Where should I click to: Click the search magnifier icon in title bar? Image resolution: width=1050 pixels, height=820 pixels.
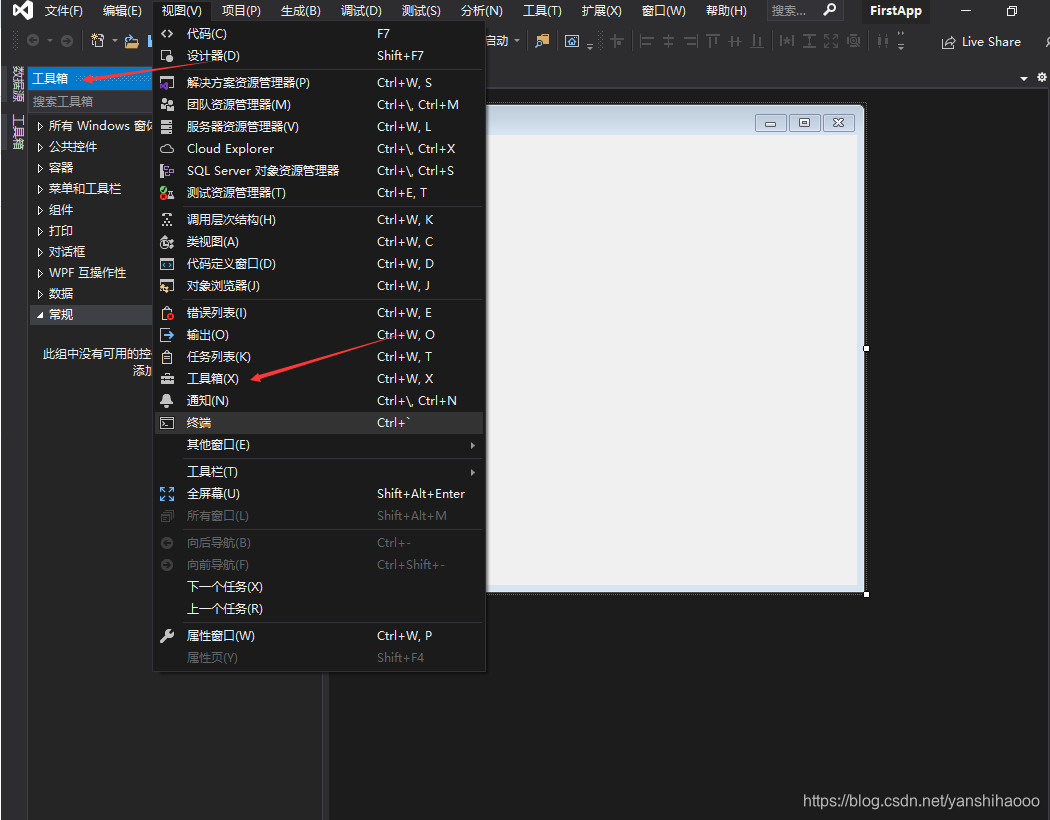coord(830,10)
